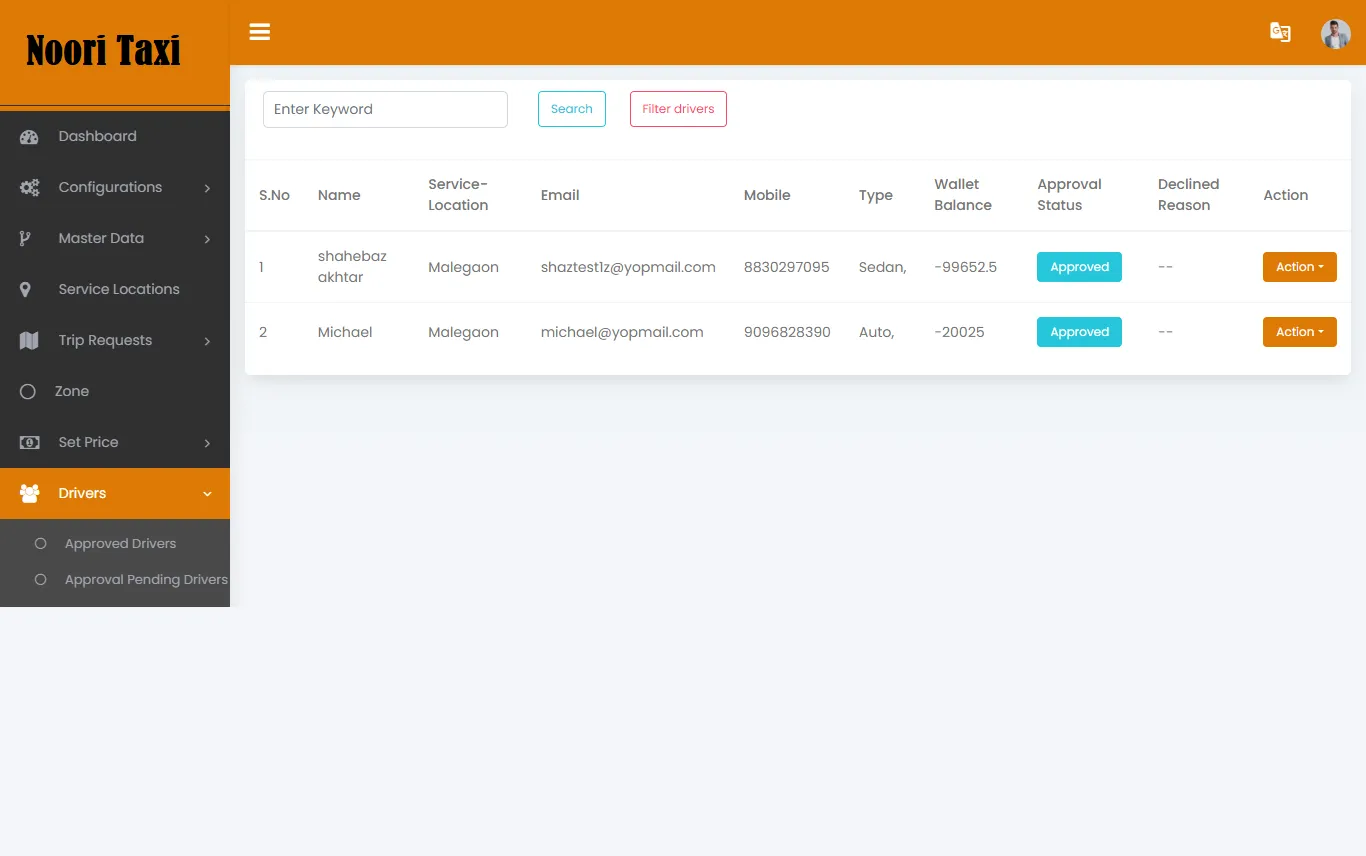Select the Approval Pending Drivers radio circle
The image size is (1366, 856).
point(40,579)
